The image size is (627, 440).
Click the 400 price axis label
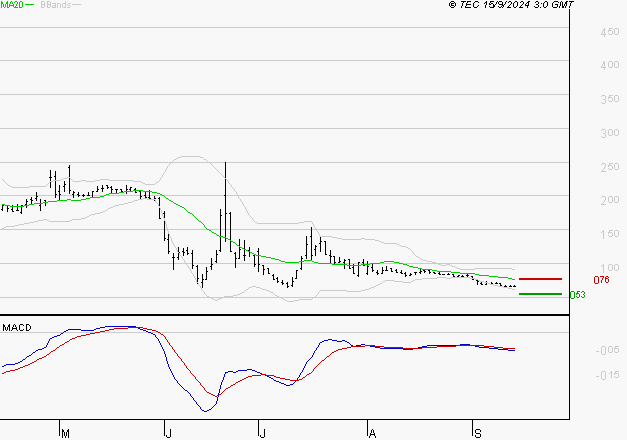610,65
